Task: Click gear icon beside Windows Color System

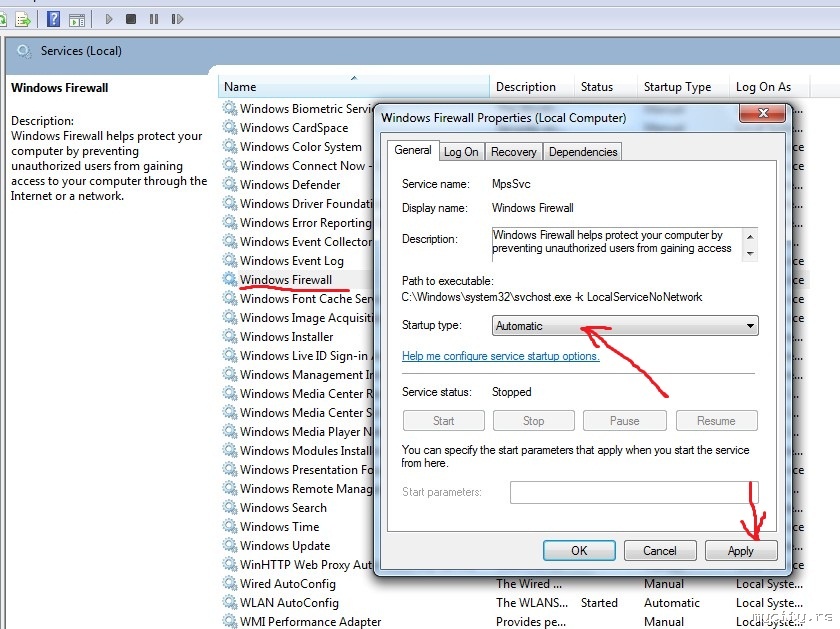Action: point(230,146)
